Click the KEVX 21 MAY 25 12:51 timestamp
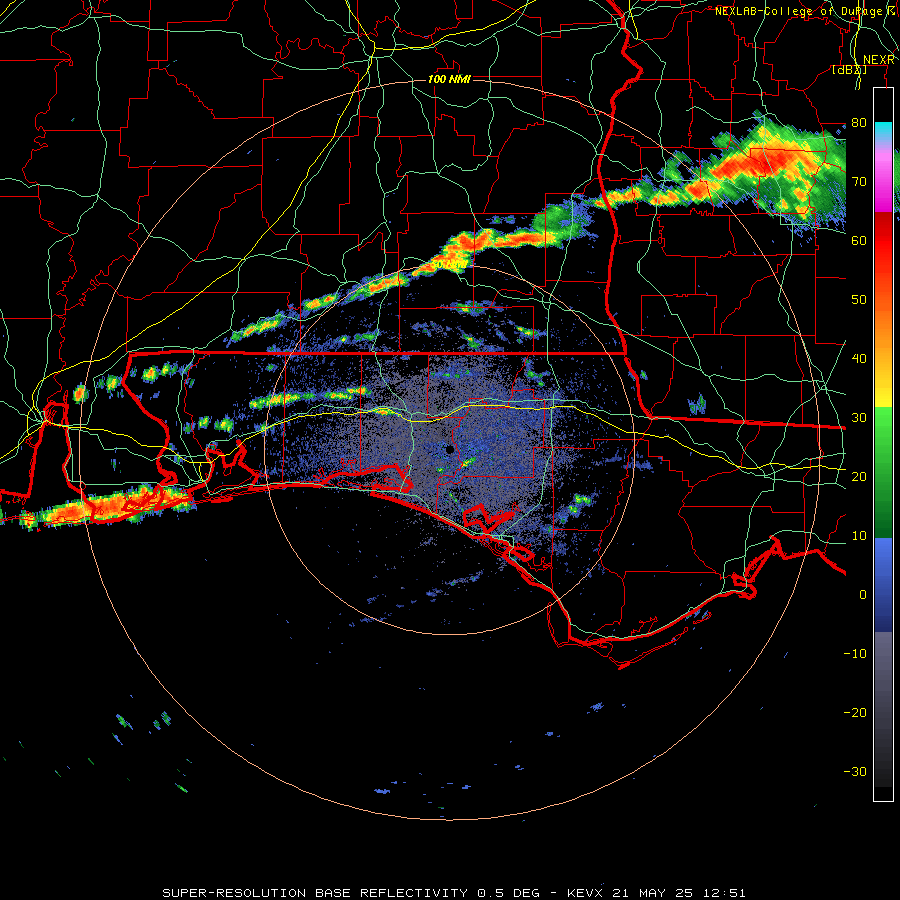 pos(657,893)
